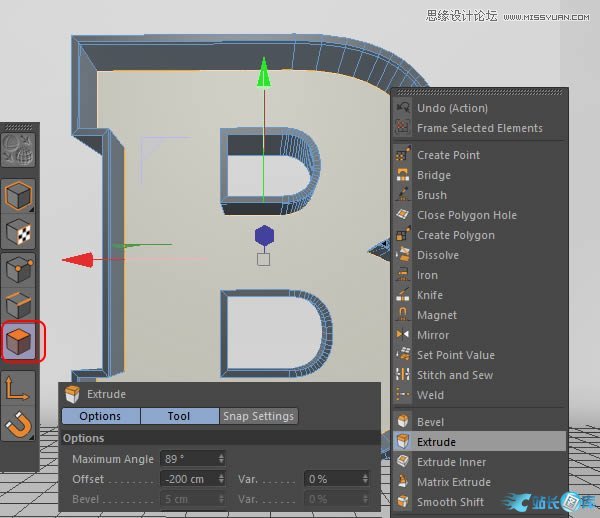Click the Maximum Angle stepper arrows

click(x=221, y=459)
